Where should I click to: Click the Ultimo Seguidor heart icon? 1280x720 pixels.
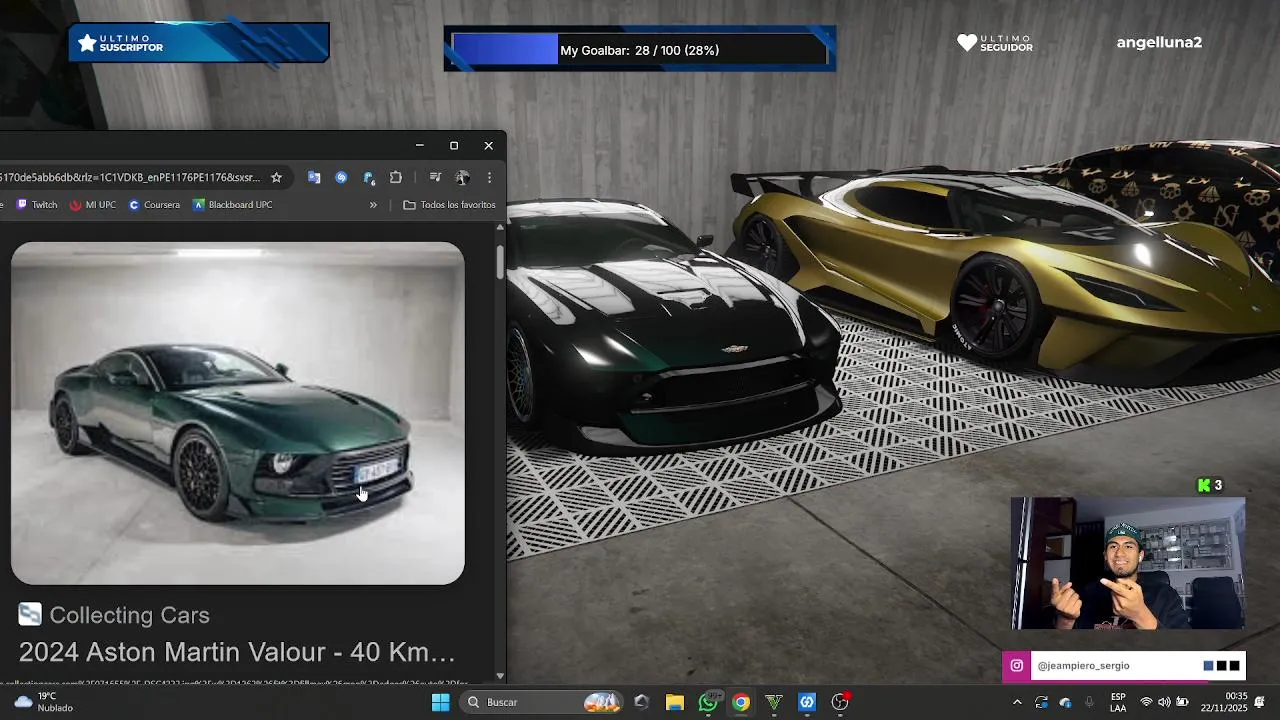966,43
